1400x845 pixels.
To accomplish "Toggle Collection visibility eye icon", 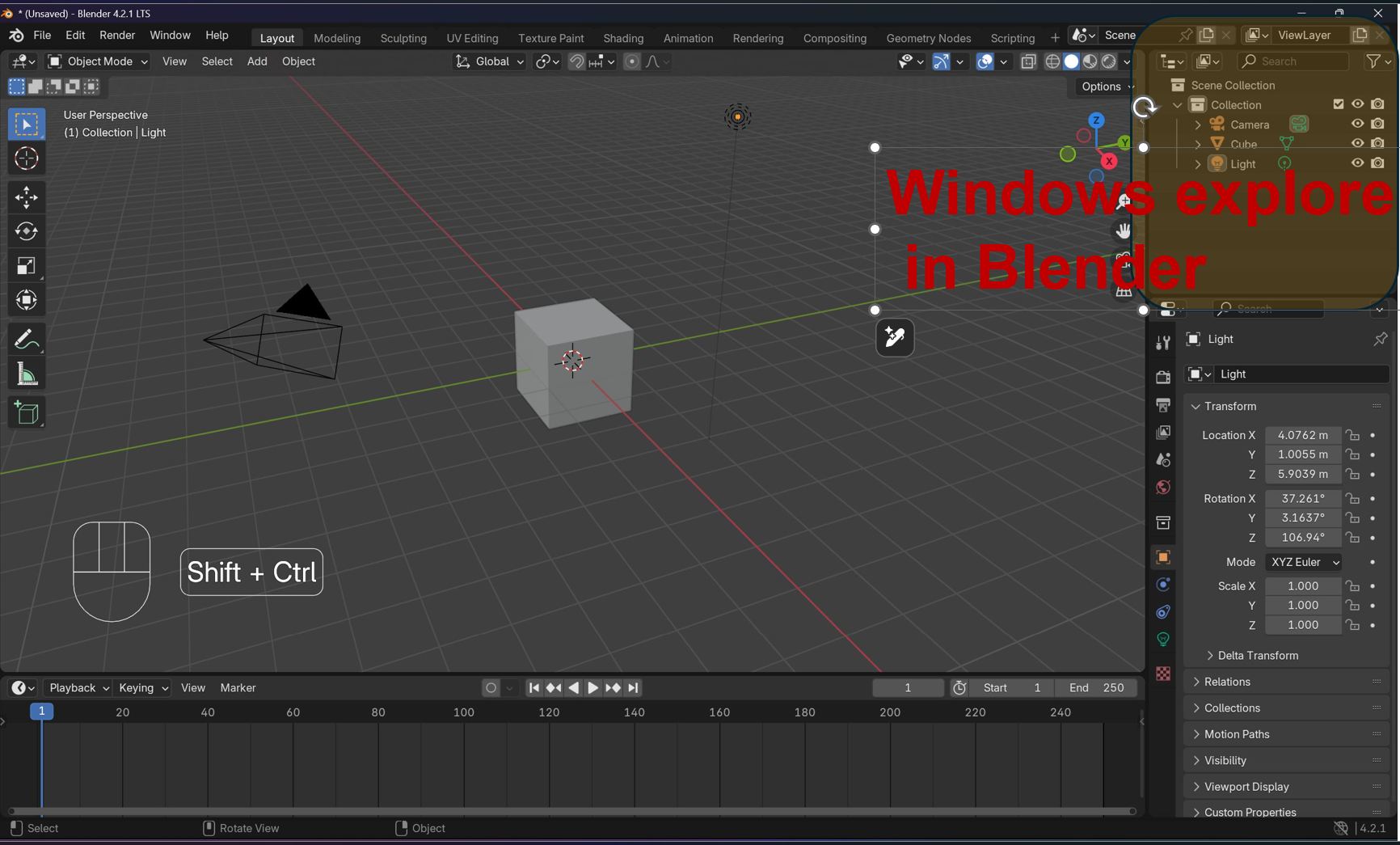I will pyautogui.click(x=1358, y=104).
